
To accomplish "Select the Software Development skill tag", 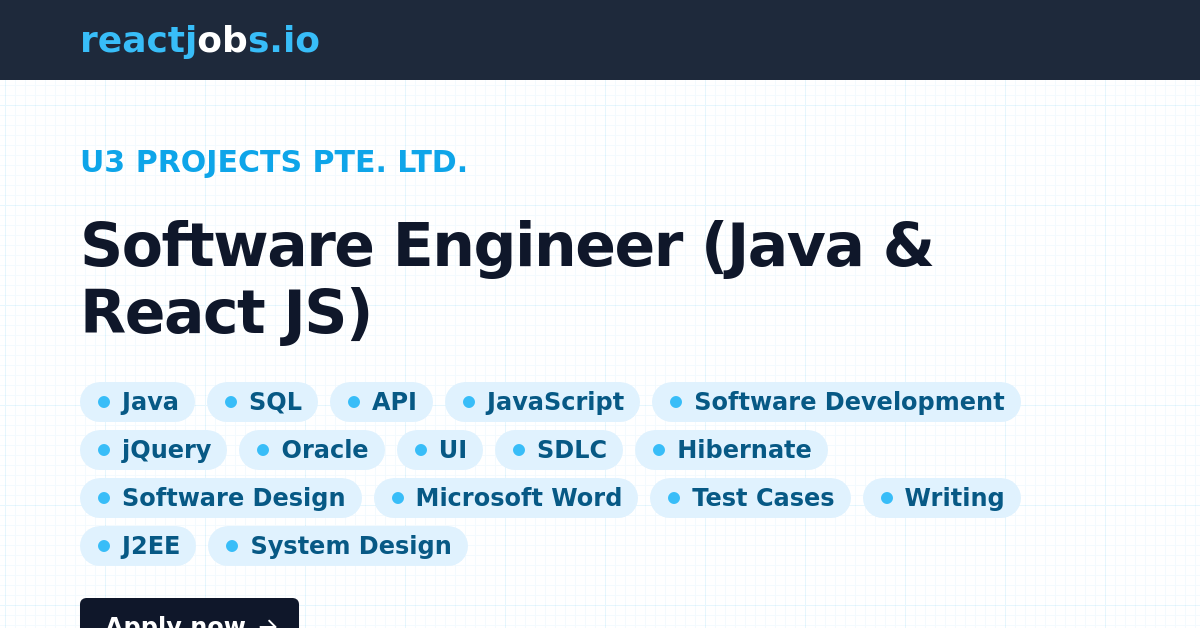I will pos(836,401).
